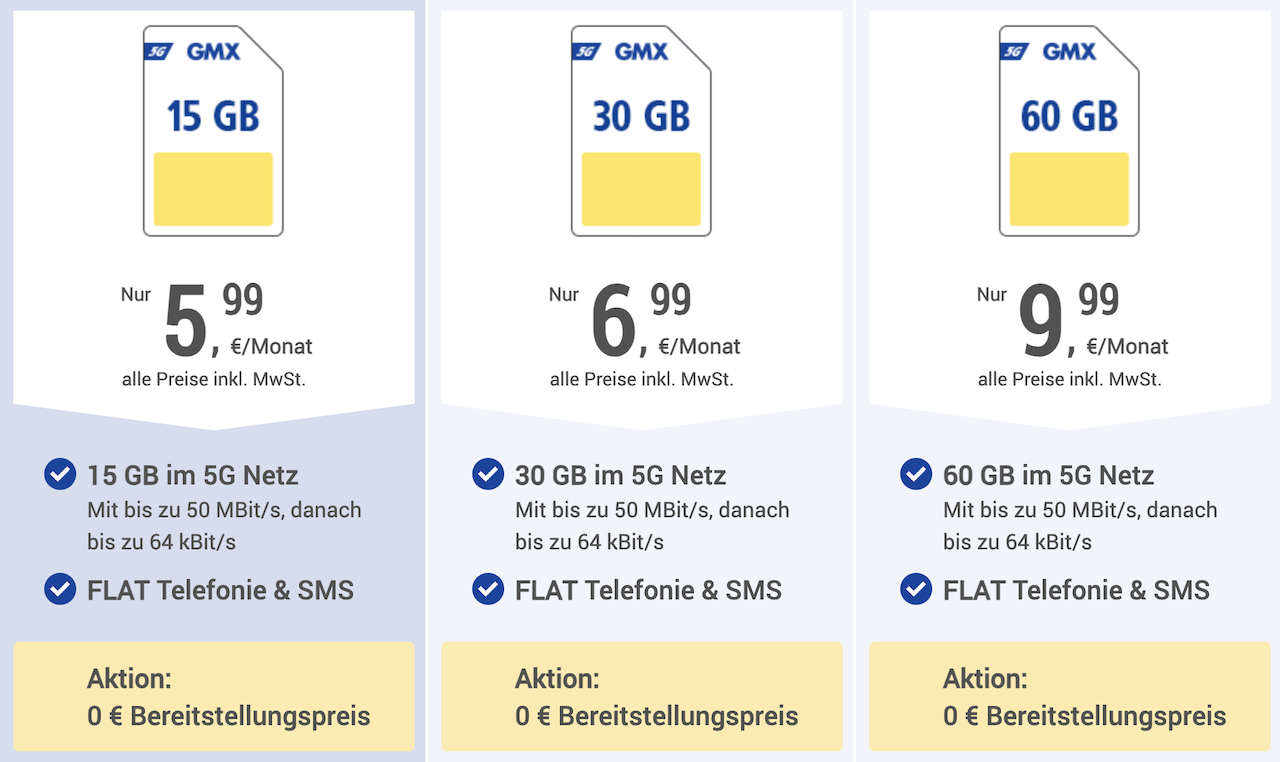Click the '60 GB im 5G Netz' text
The width and height of the screenshot is (1280, 762).
1049,475
